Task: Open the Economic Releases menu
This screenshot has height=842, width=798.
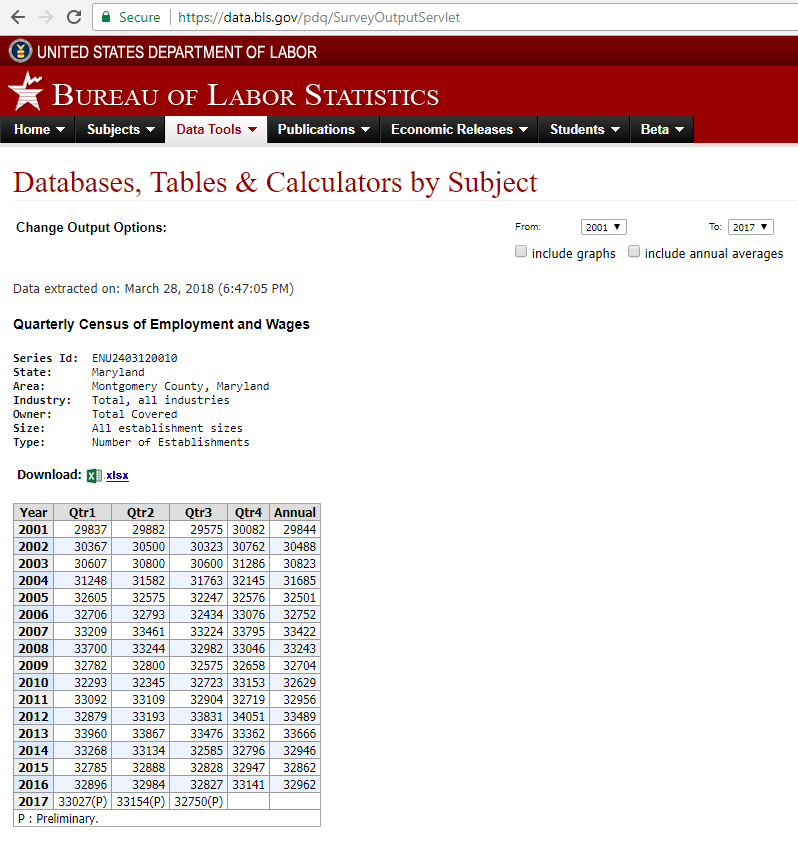Action: (x=459, y=129)
